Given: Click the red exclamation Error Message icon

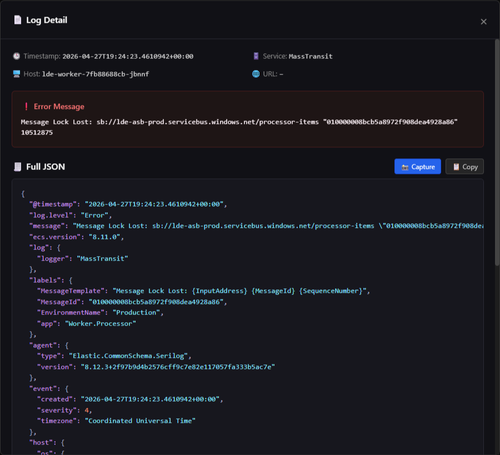Looking at the screenshot, I should (26, 106).
